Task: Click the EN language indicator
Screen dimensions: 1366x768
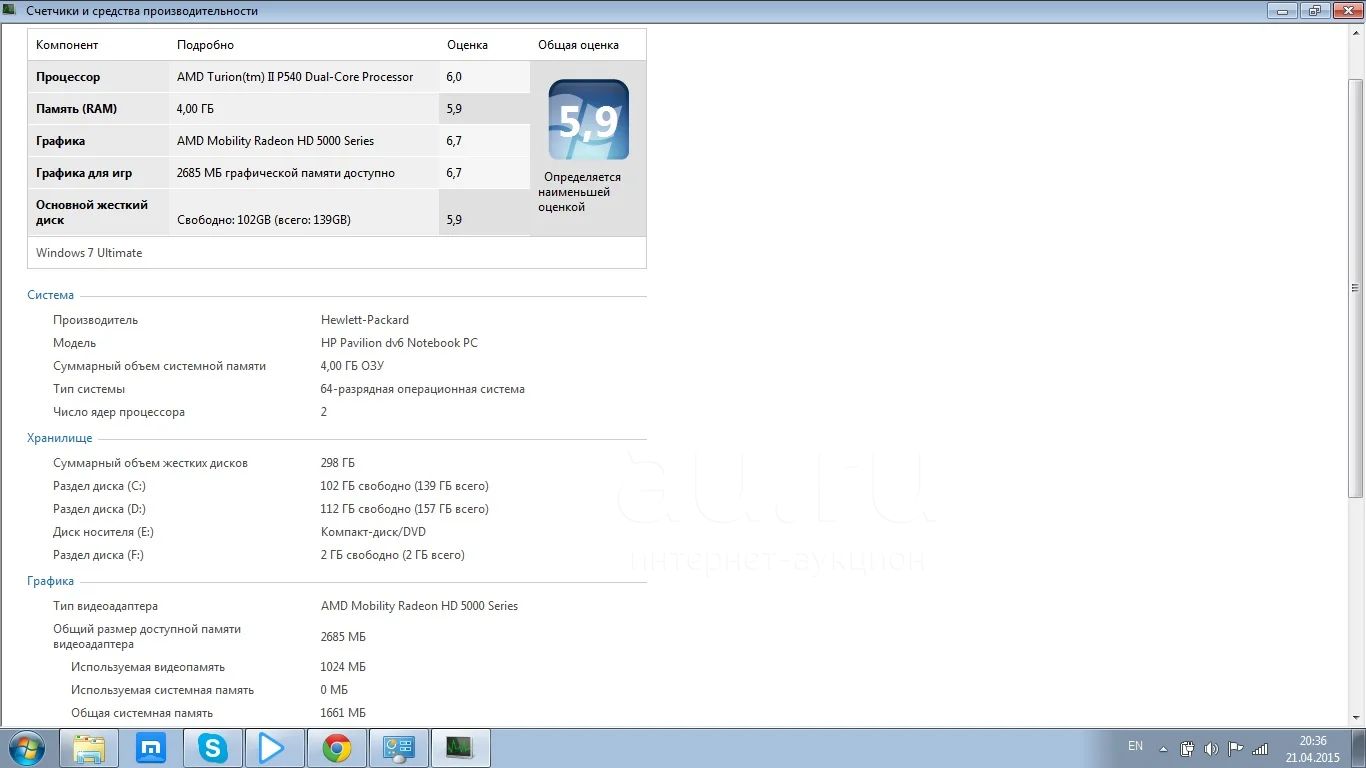Action: pyautogui.click(x=1135, y=746)
